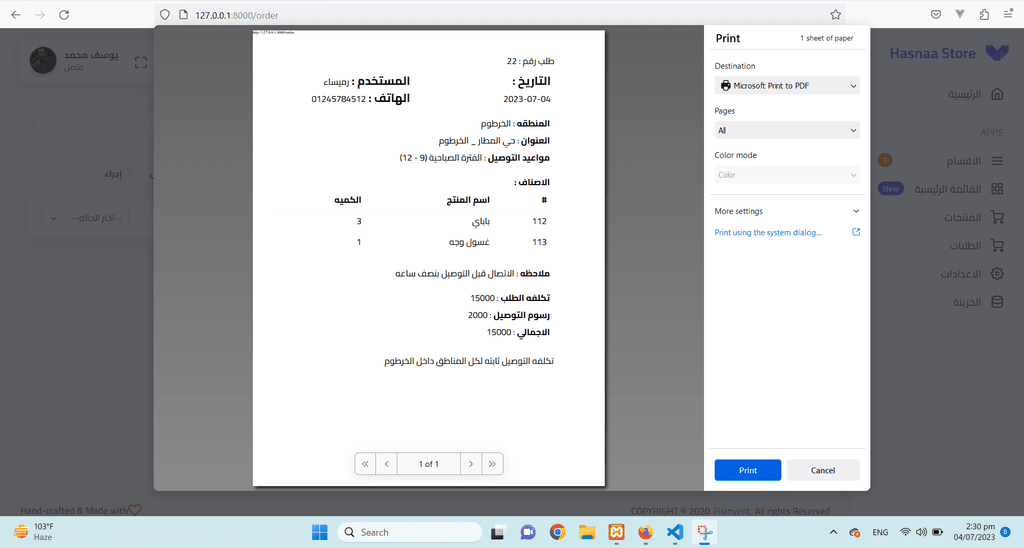
Task: Open the clock showing 2:30 pm
Action: [974, 532]
